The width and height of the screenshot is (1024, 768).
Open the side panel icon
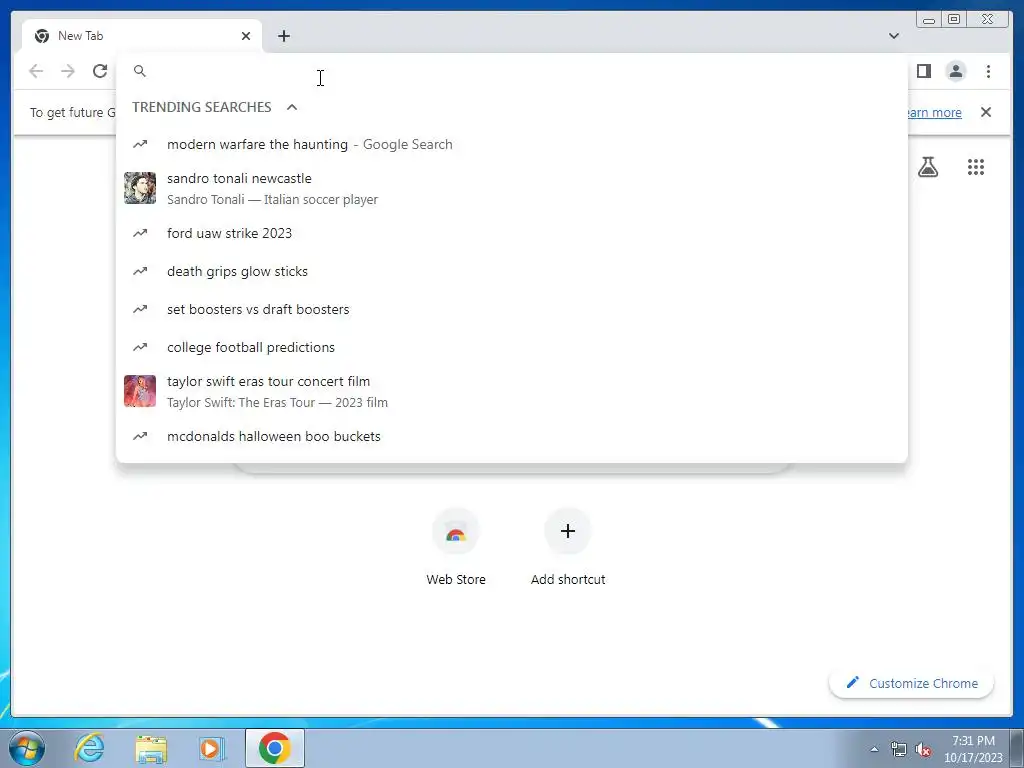tap(923, 71)
